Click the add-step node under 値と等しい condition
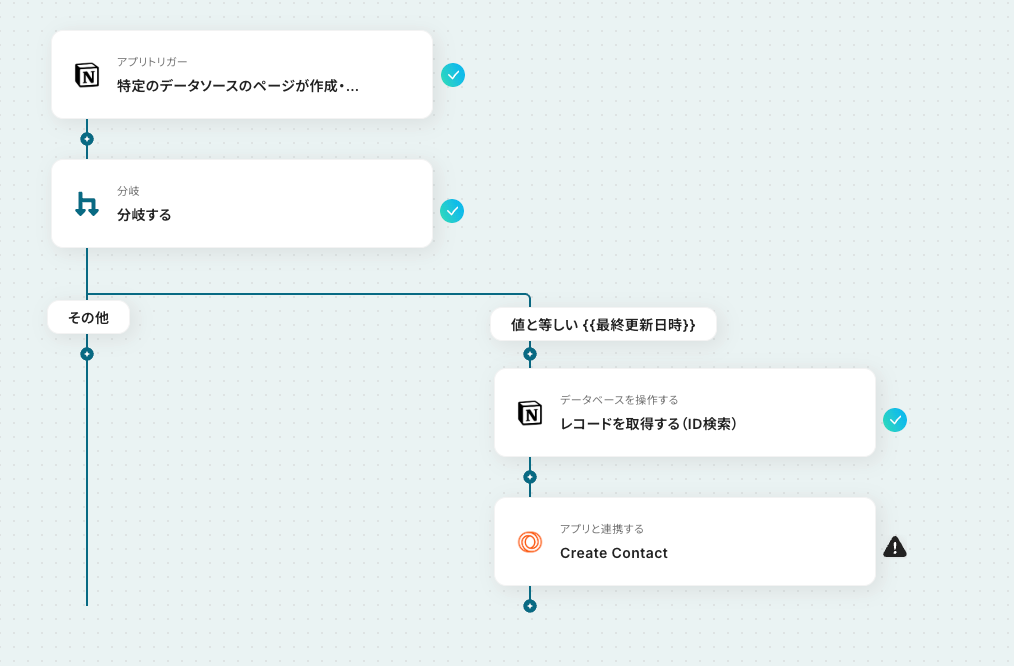 pyautogui.click(x=530, y=354)
